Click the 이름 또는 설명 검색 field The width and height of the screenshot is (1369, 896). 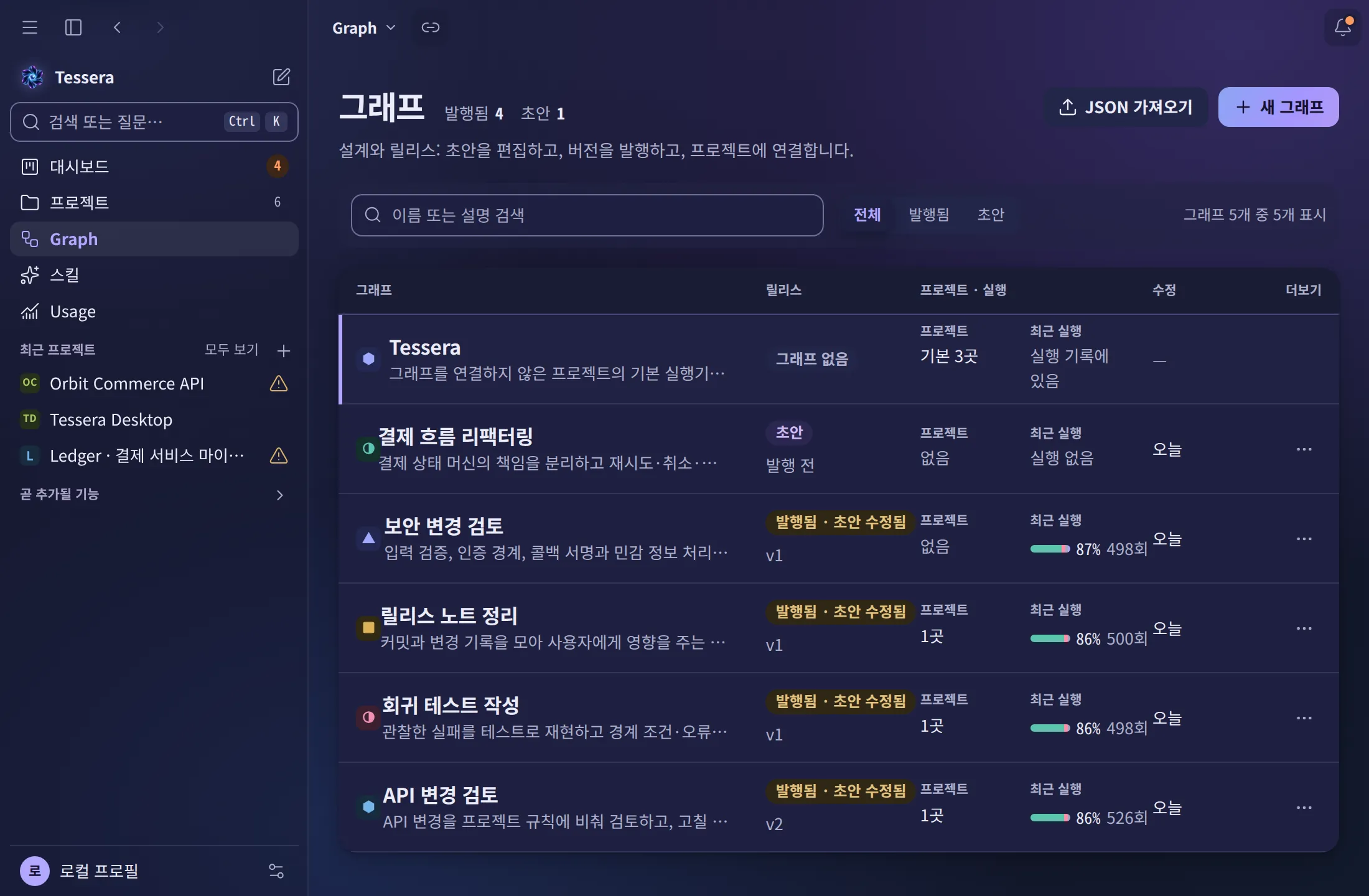pos(587,215)
